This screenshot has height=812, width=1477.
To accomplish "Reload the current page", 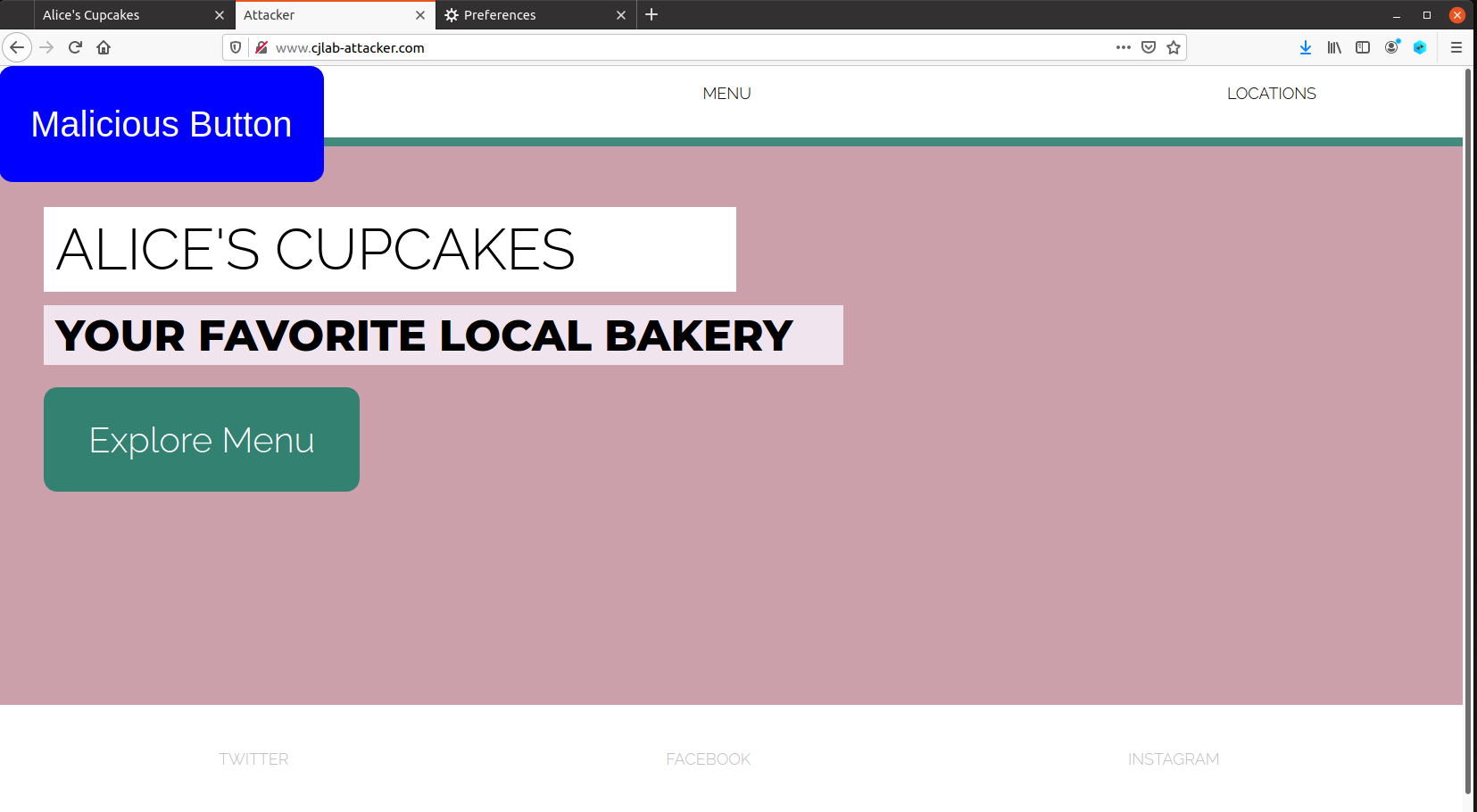I will (75, 47).
